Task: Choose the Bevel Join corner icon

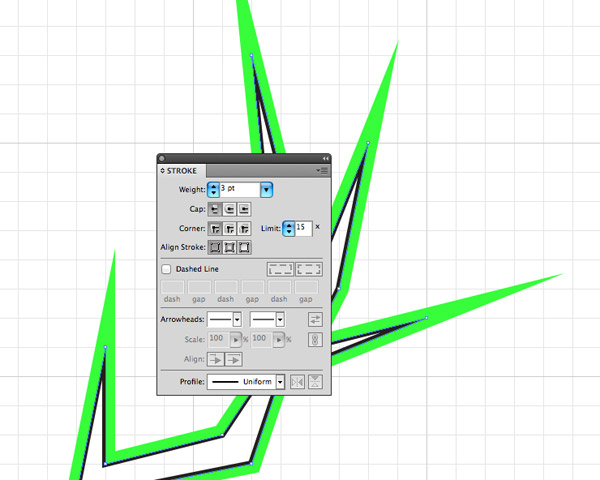Action: tap(244, 229)
